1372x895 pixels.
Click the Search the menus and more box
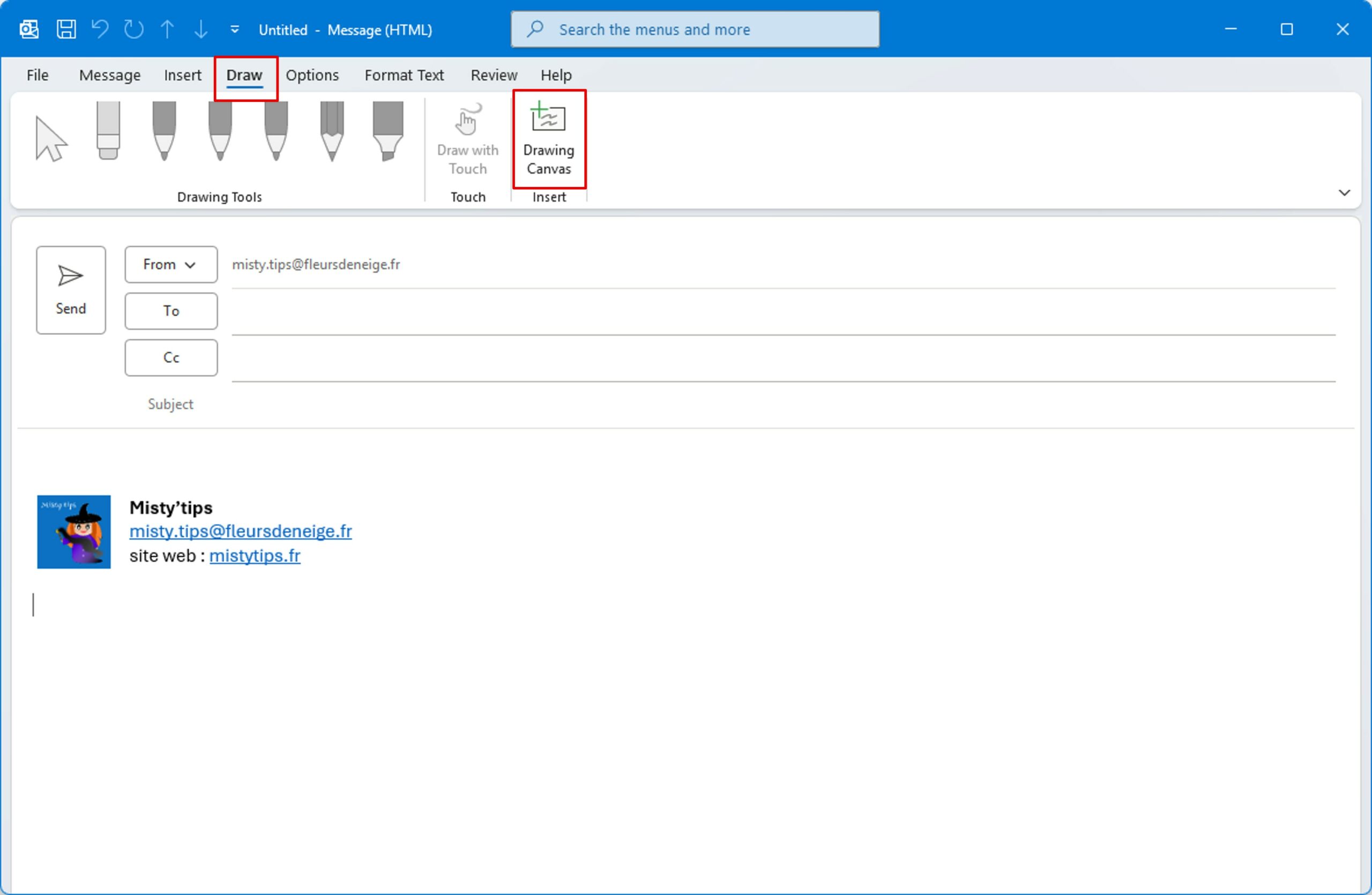pyautogui.click(x=695, y=29)
